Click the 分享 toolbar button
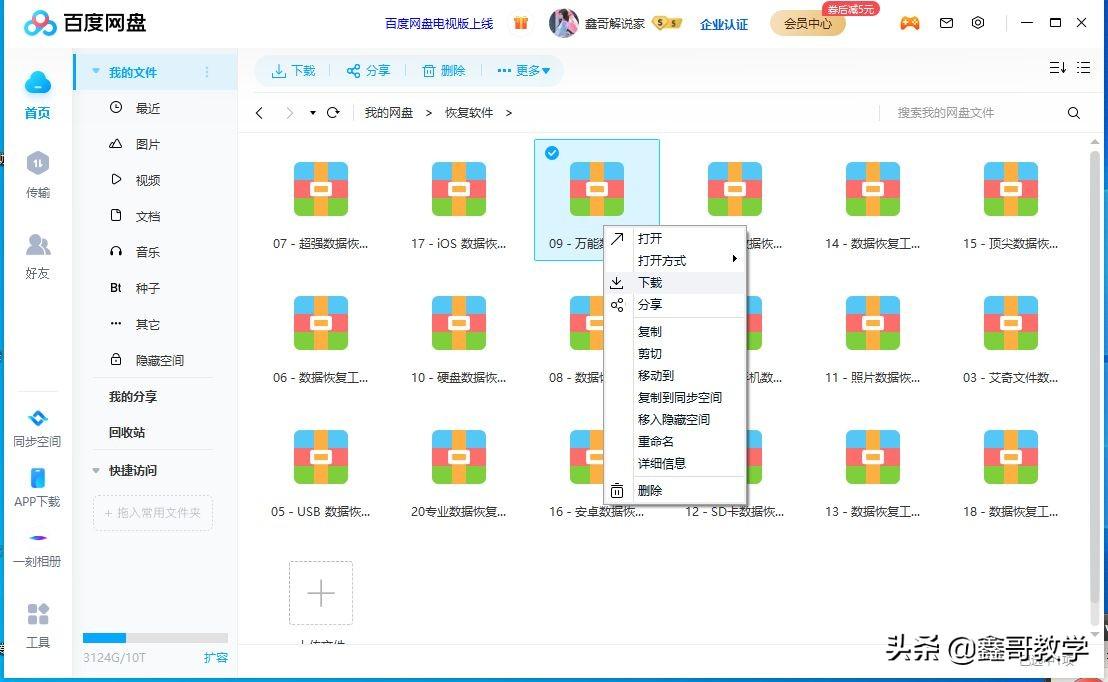 (x=368, y=71)
